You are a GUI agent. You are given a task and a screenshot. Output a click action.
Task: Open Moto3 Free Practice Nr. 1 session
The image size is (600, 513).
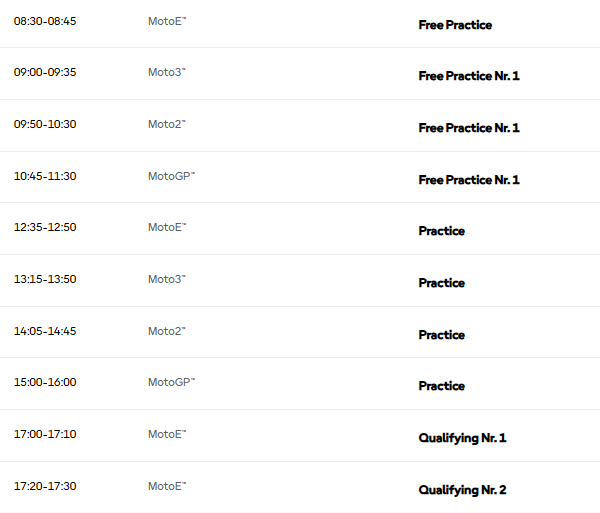300,74
